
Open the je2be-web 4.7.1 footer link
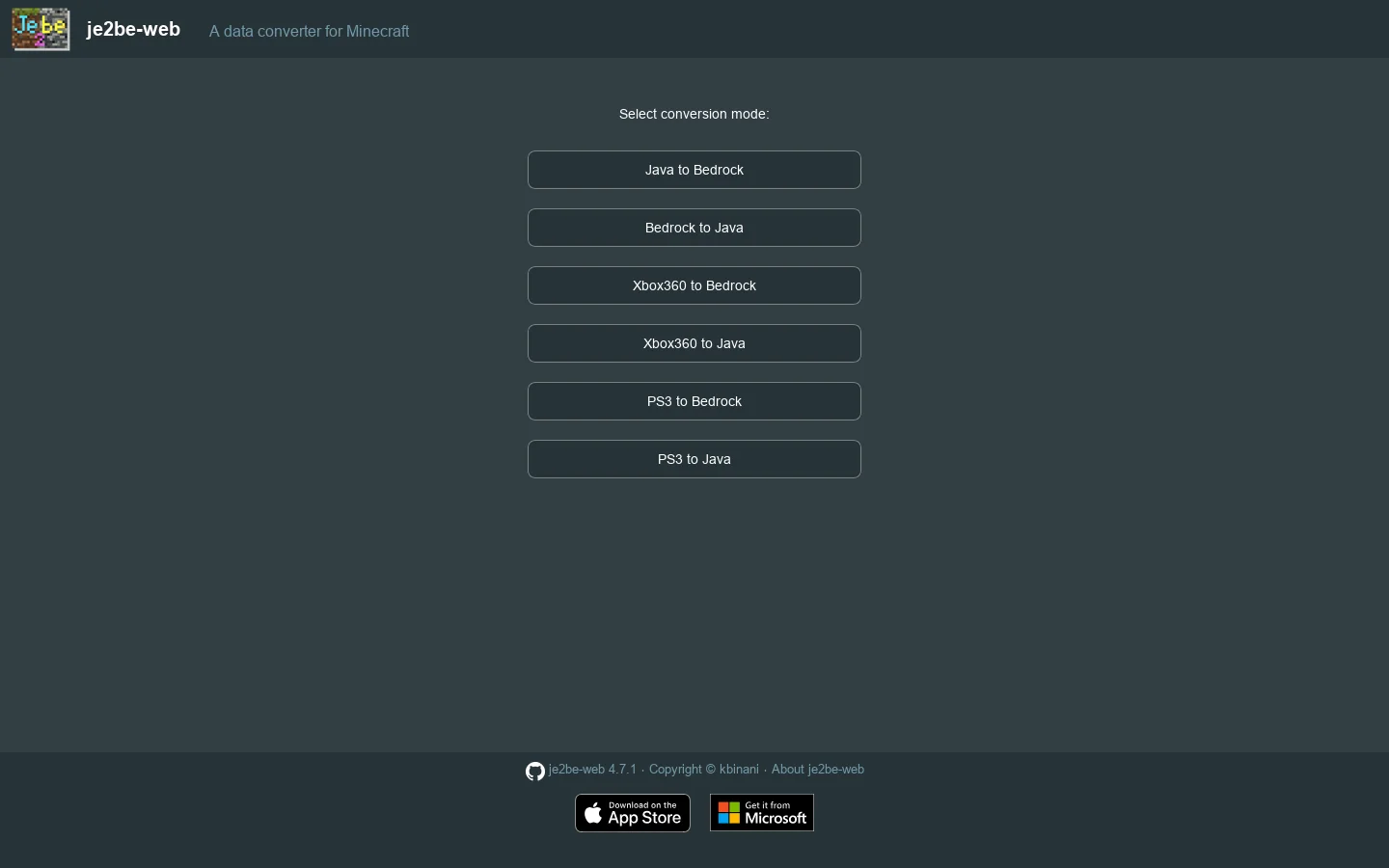point(592,770)
